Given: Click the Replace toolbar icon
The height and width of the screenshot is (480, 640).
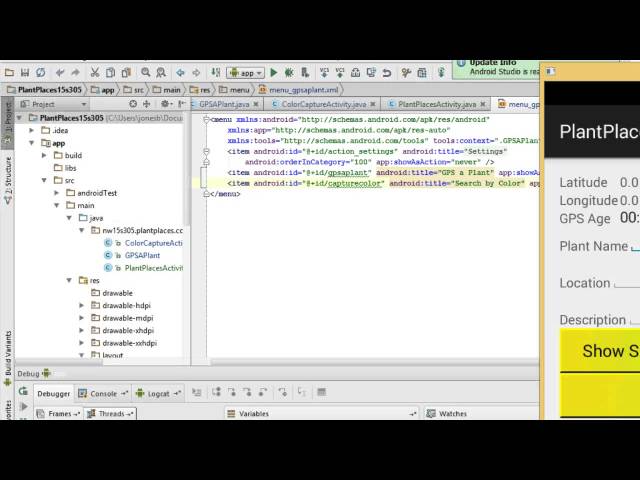Looking at the screenshot, I should click(x=161, y=73).
